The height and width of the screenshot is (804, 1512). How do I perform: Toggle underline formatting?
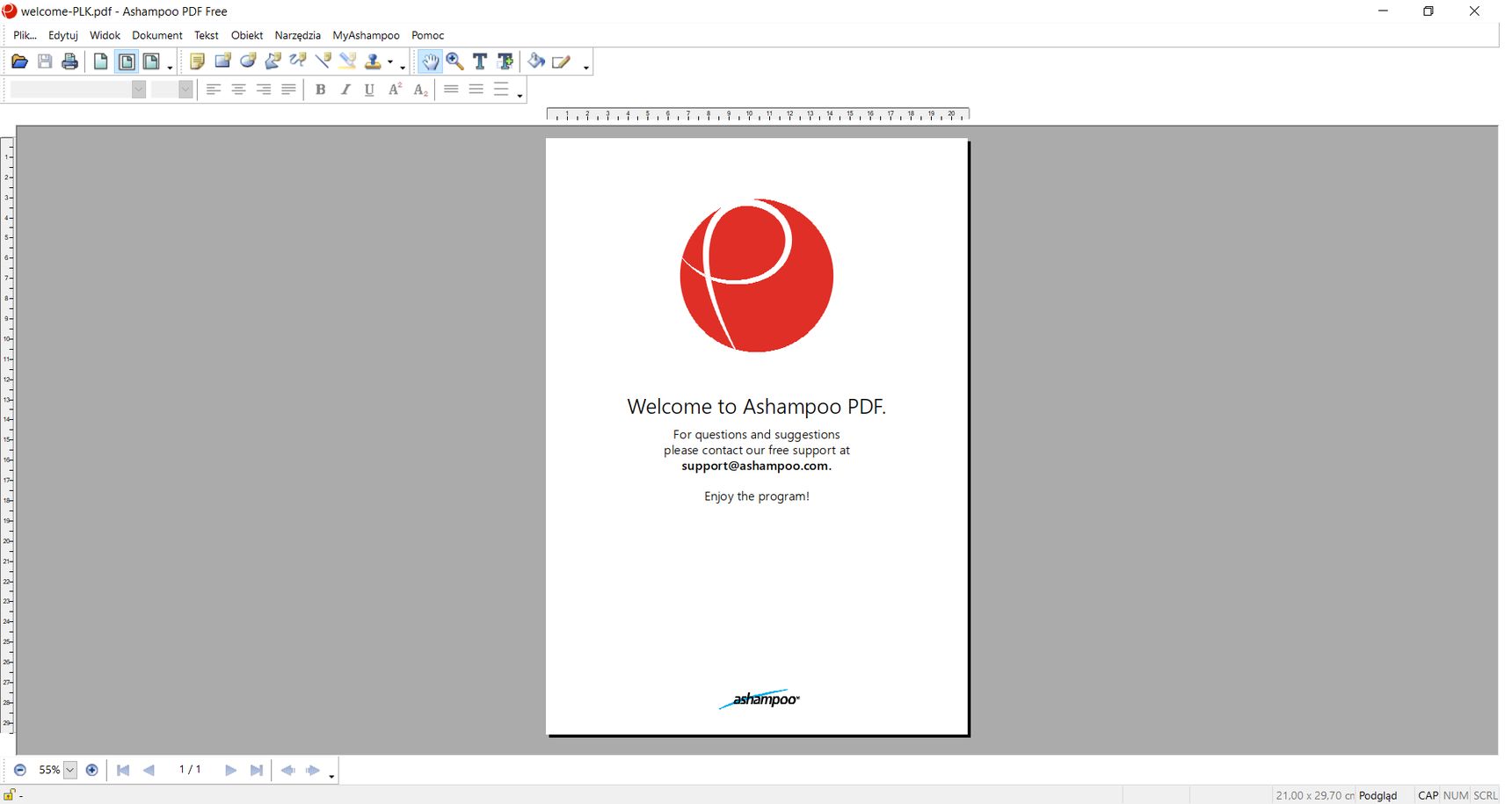pyautogui.click(x=370, y=90)
